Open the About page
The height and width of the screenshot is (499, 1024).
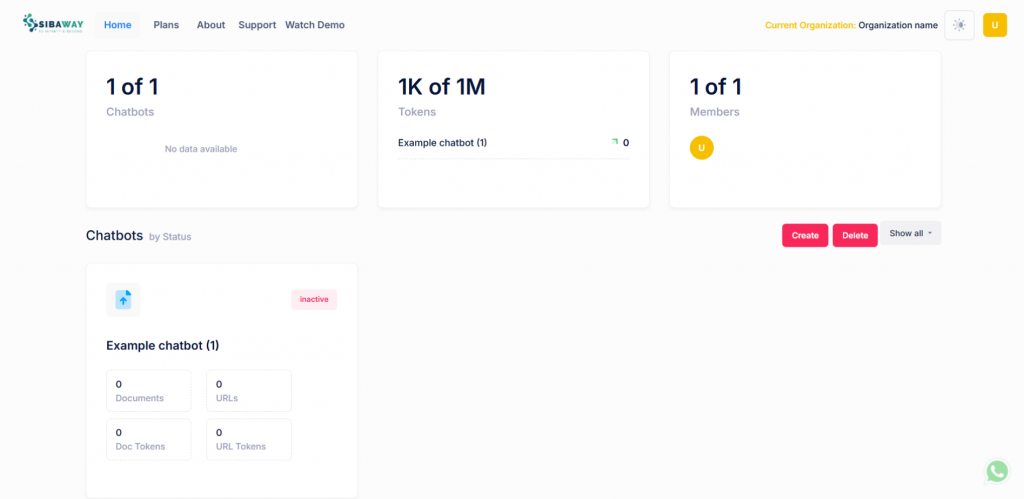coord(211,25)
